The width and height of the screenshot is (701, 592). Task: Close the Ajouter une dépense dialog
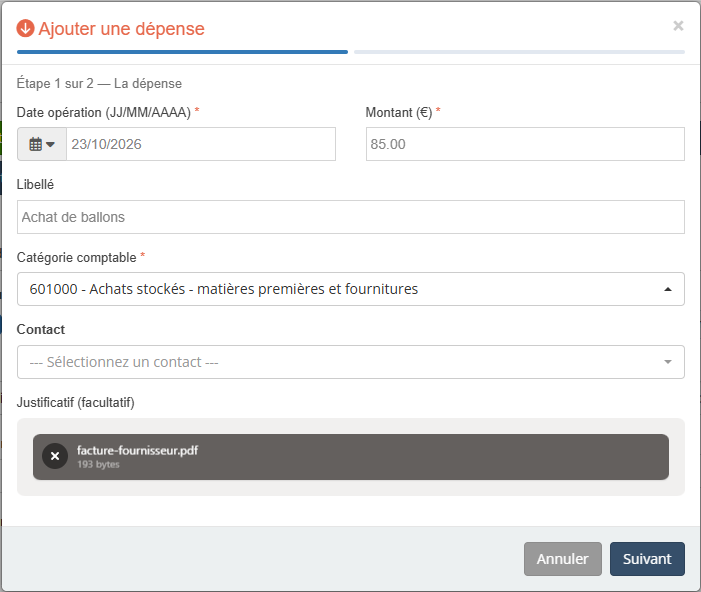click(x=678, y=26)
